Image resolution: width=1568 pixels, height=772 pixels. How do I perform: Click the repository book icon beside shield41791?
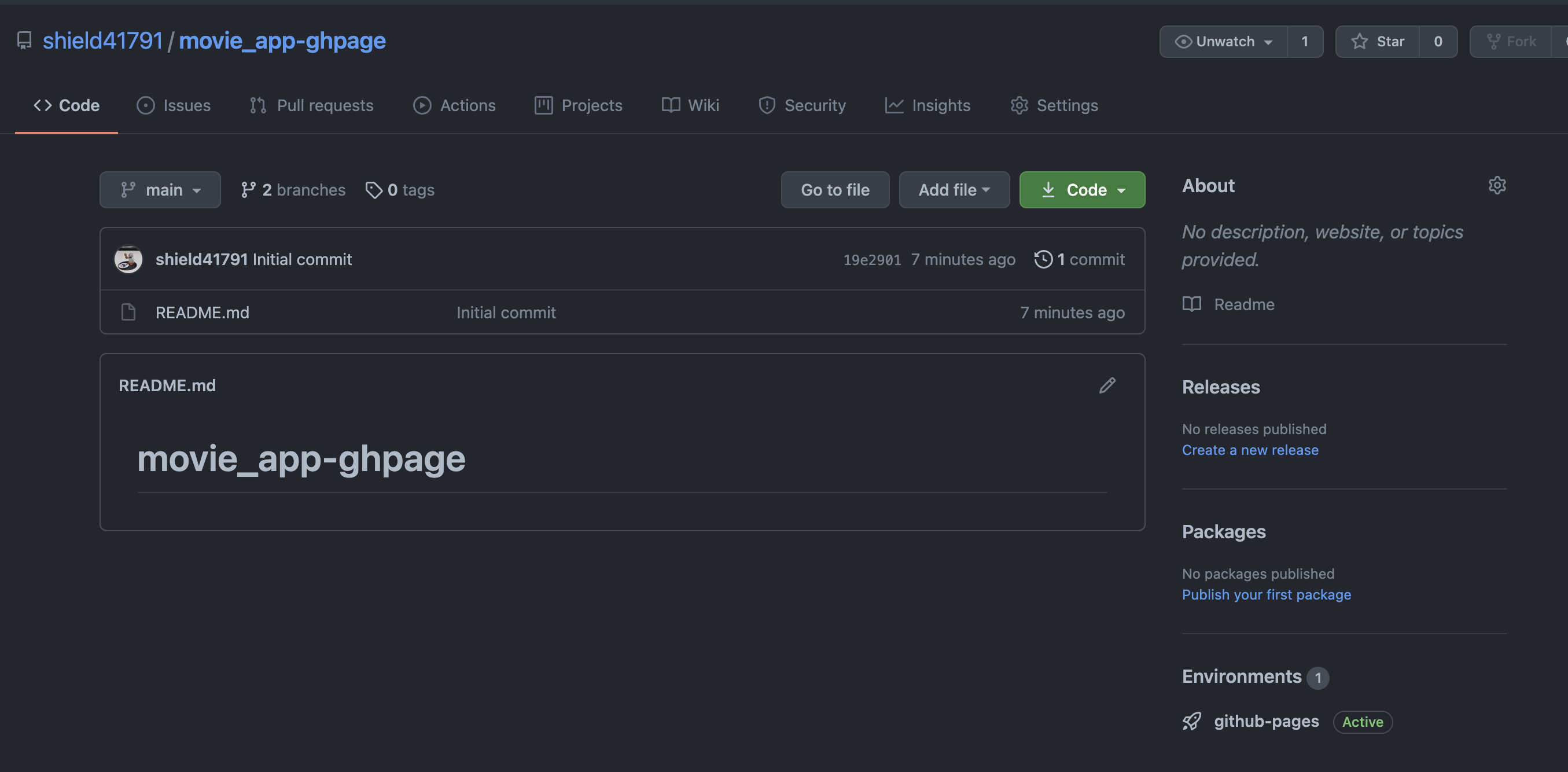click(24, 41)
